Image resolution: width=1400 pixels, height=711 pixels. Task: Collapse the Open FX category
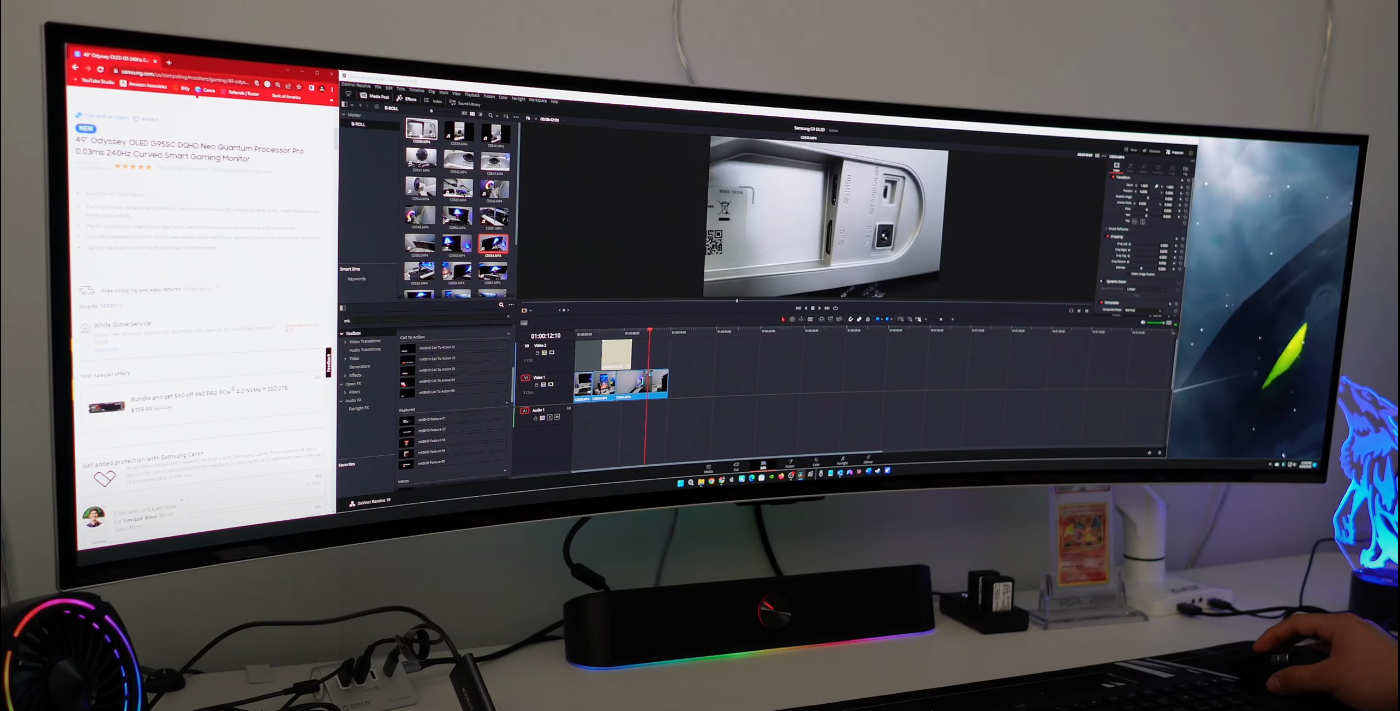point(343,384)
